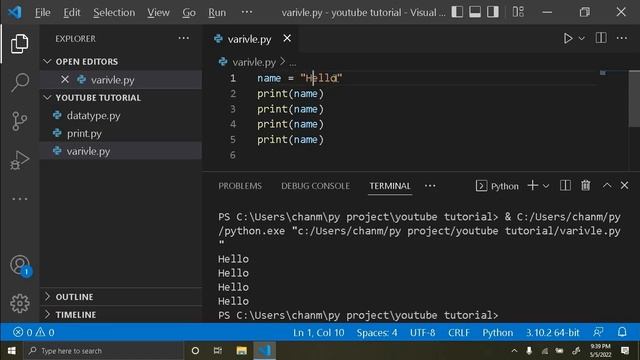Open the File menu
The image size is (640, 360).
pyautogui.click(x=42, y=12)
